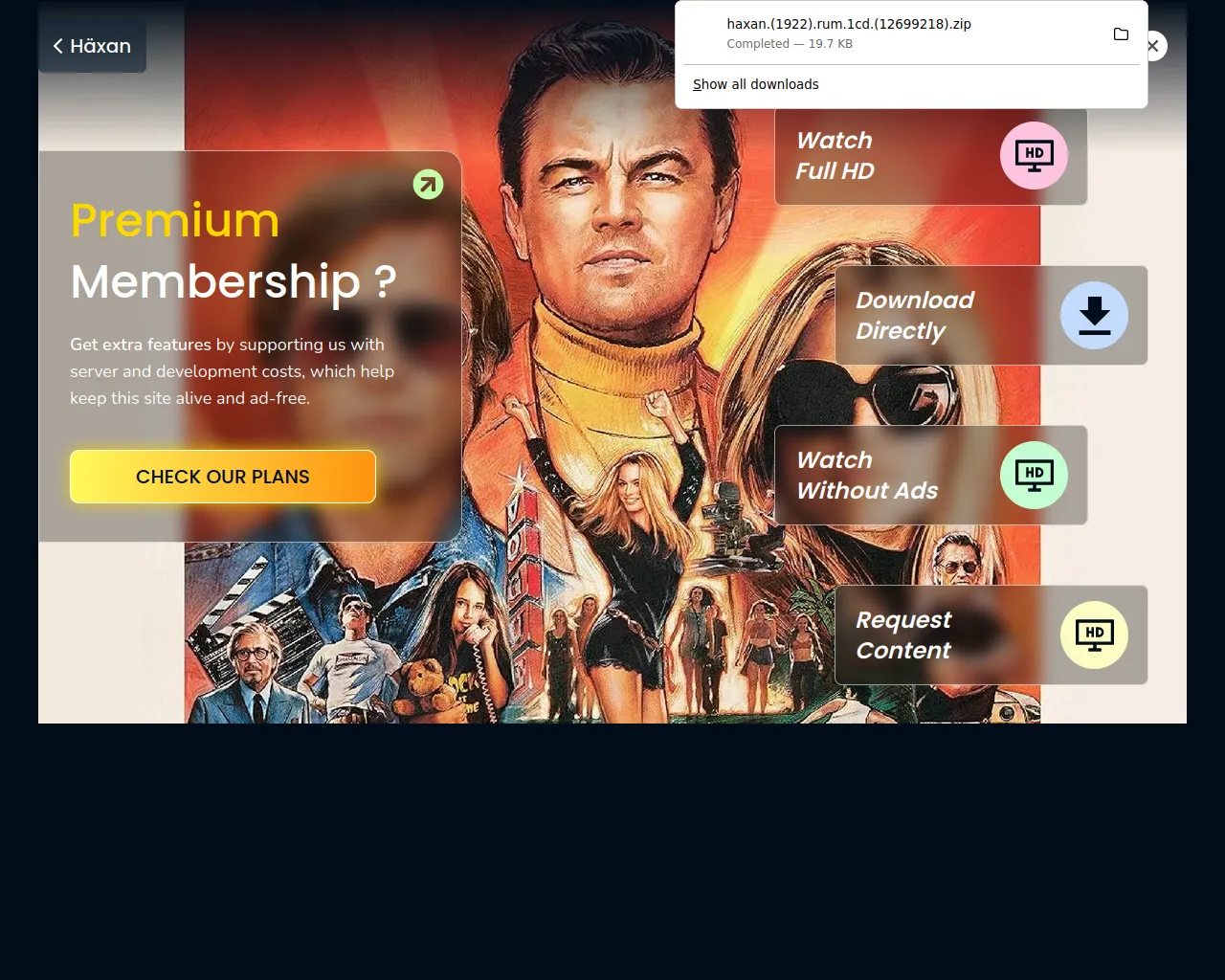Screen dimensions: 1225x980
Task: Click the Completed 19.7 KB status text
Action: 790,44
